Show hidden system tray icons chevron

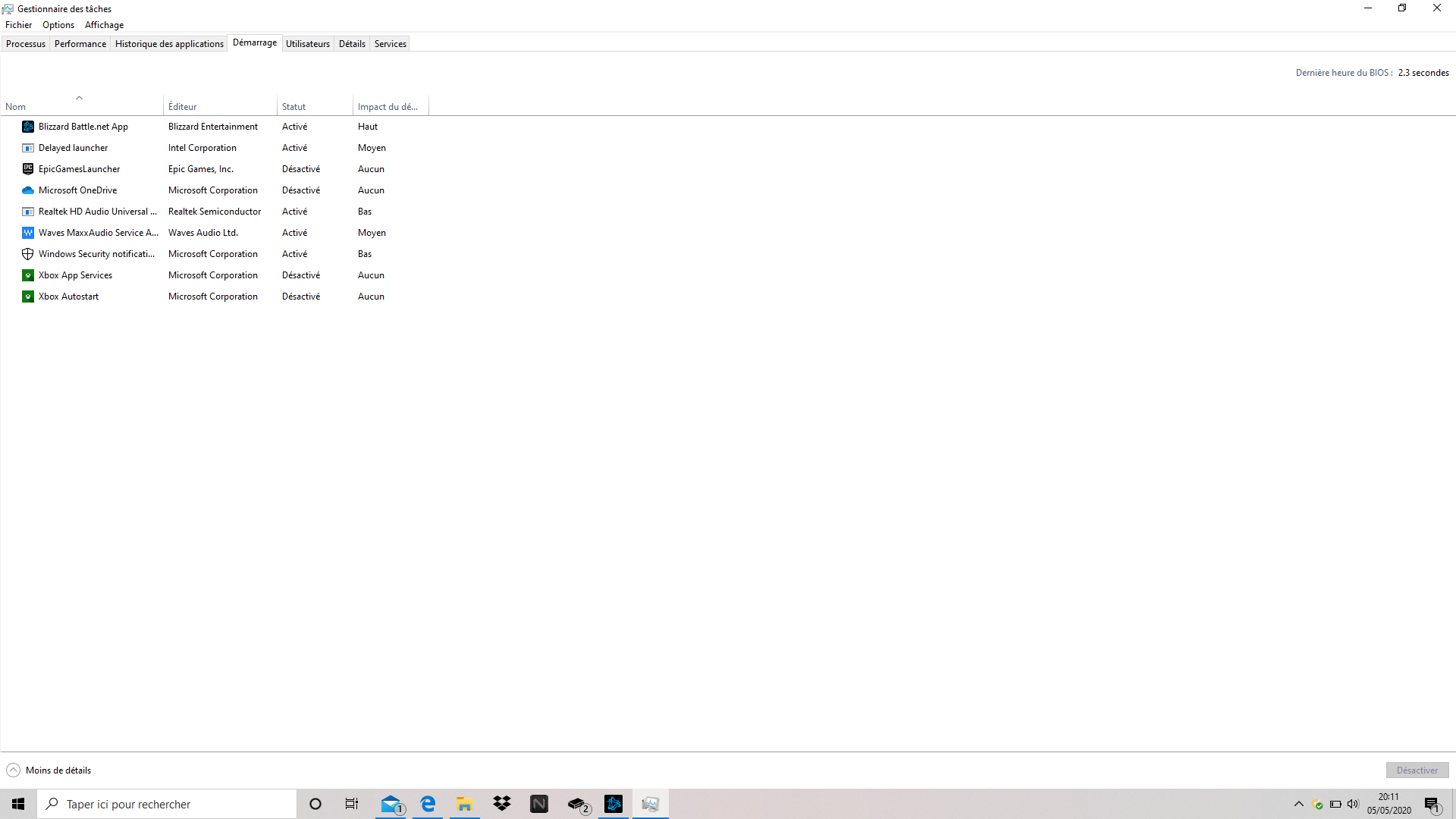pos(1298,804)
